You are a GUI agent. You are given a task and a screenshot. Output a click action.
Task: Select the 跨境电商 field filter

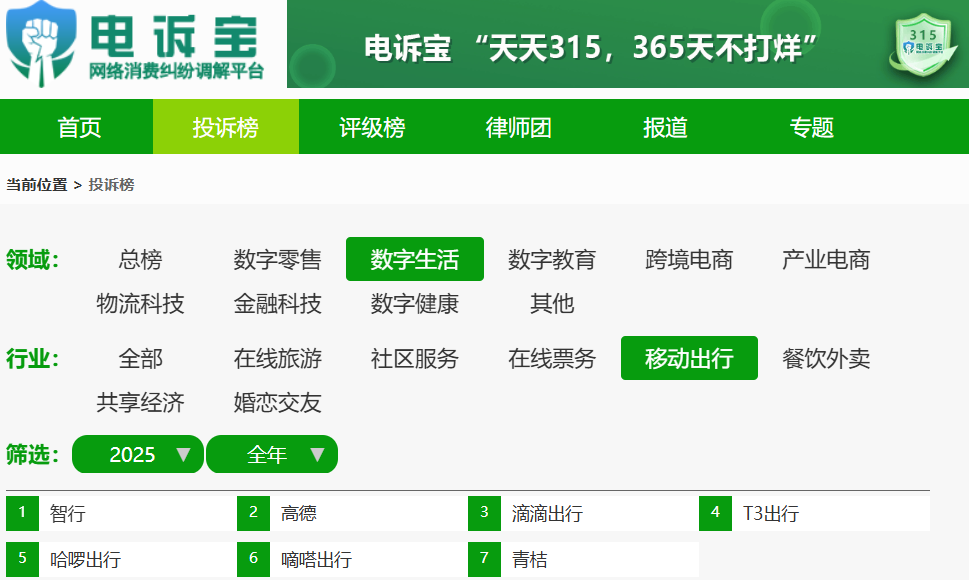[687, 259]
